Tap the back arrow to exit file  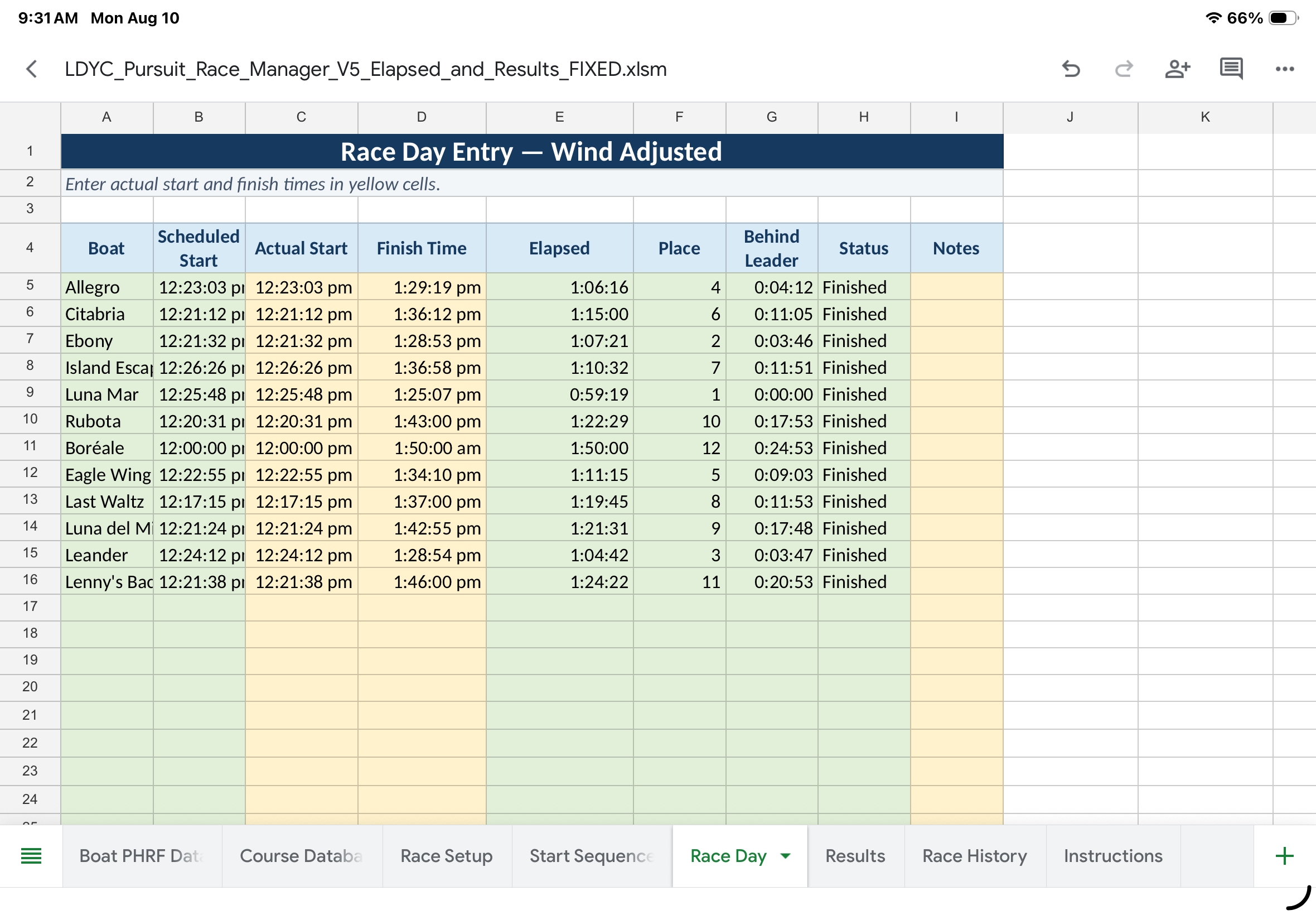[x=32, y=69]
